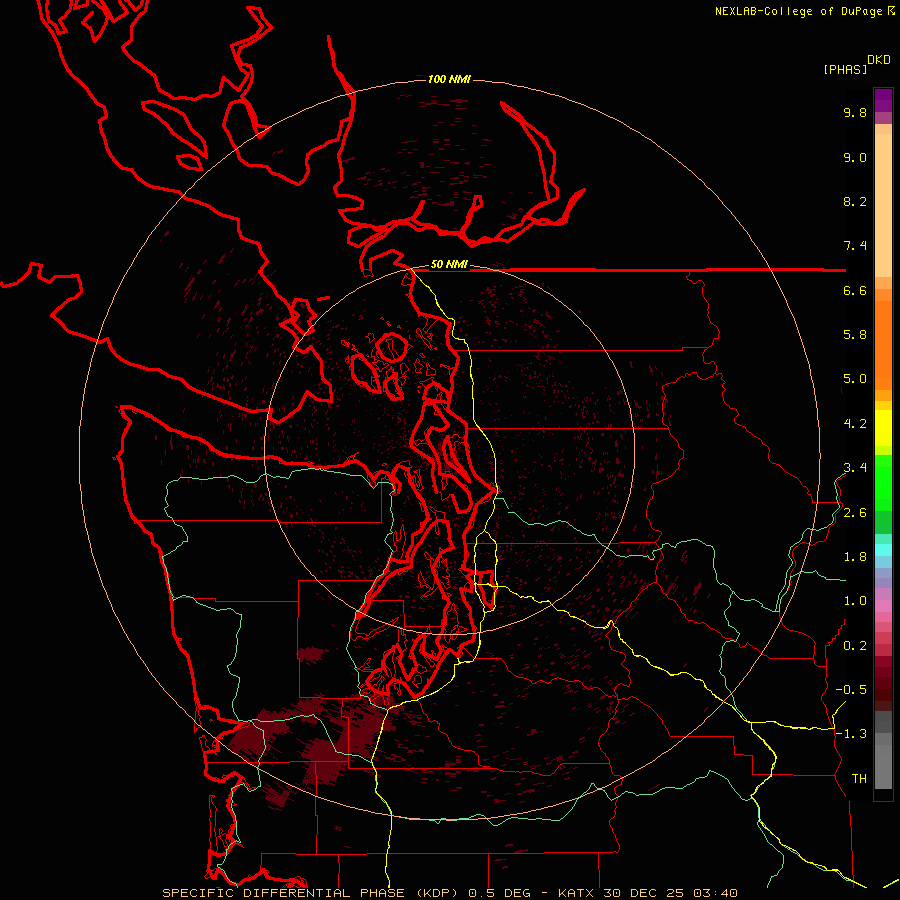Viewport: 900px width, 900px height.
Task: Click the 7.4 value on the scale
Action: pos(855,246)
